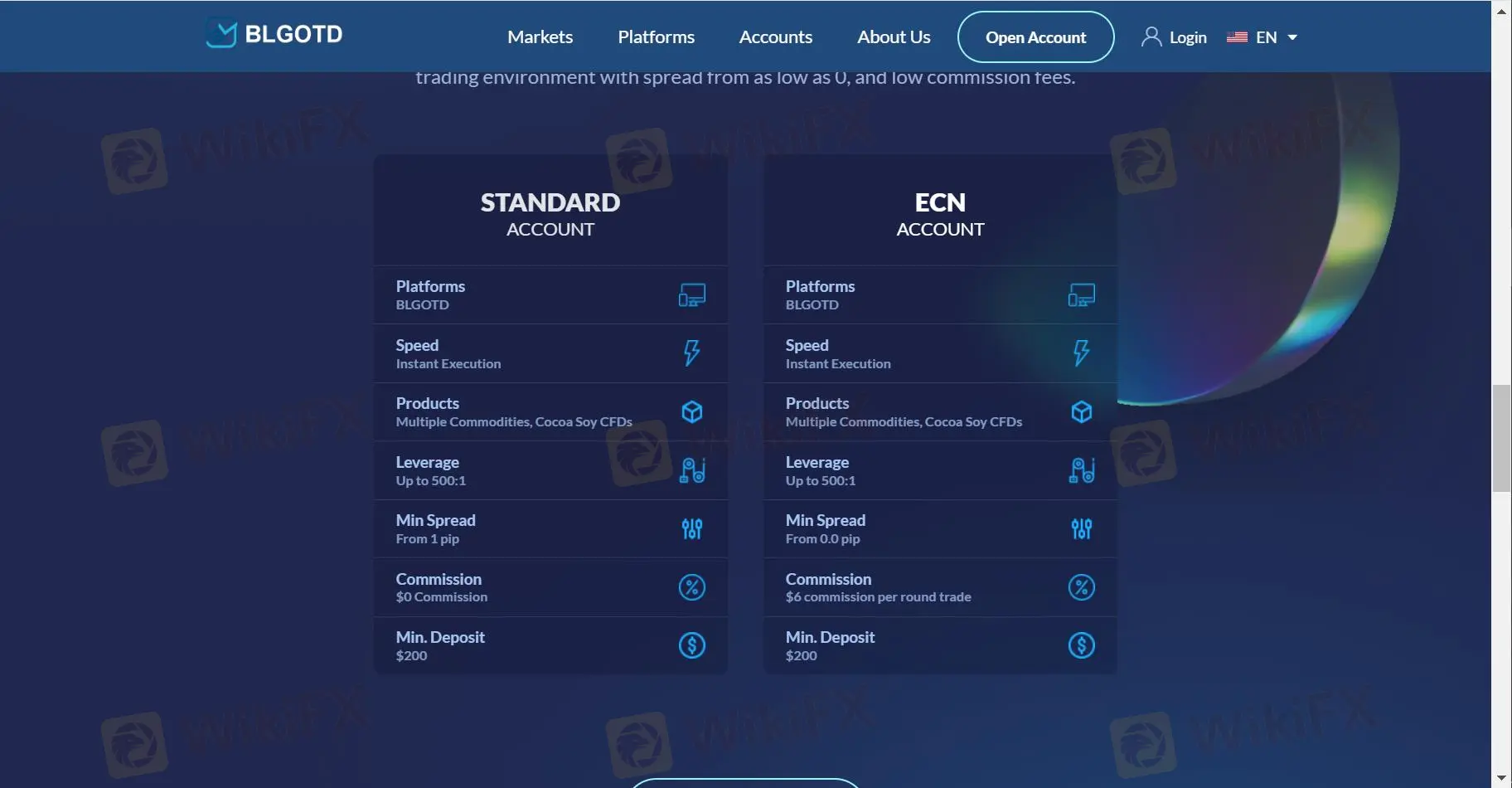Click the Login link

[x=1187, y=36]
